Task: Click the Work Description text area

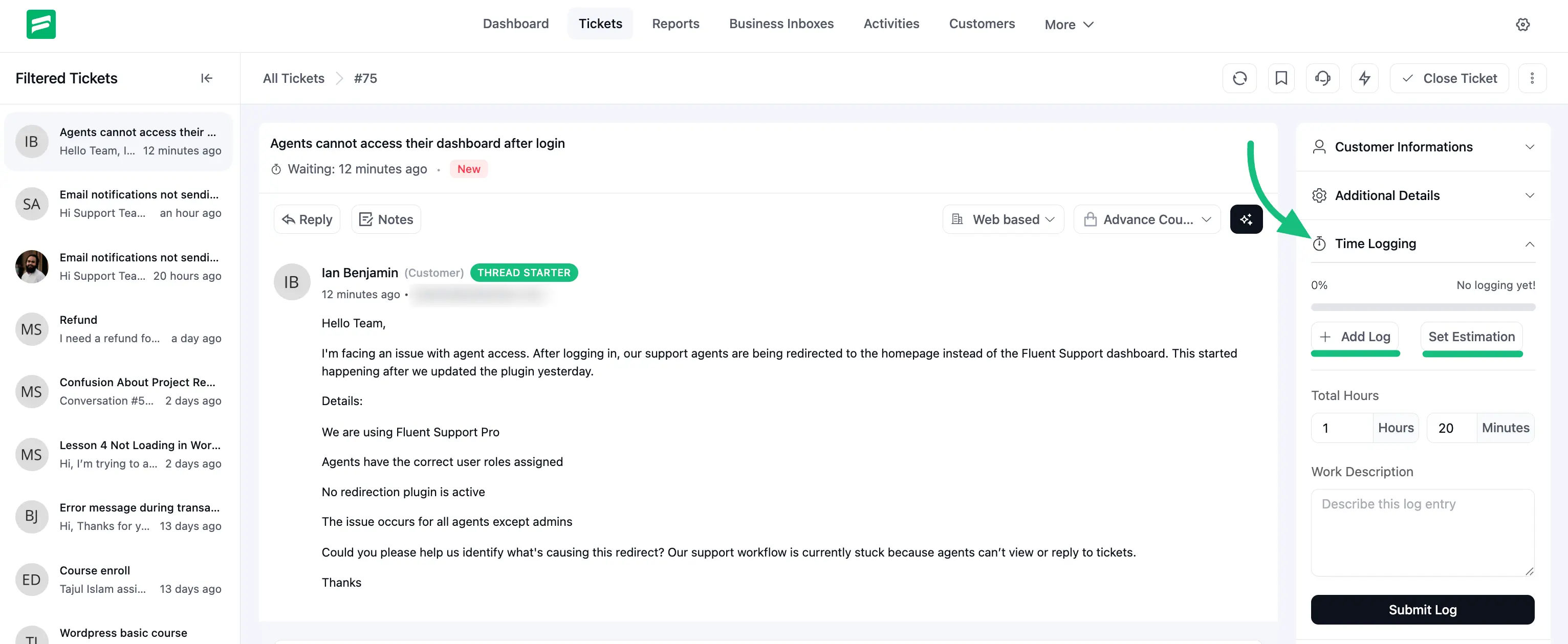Action: tap(1422, 532)
